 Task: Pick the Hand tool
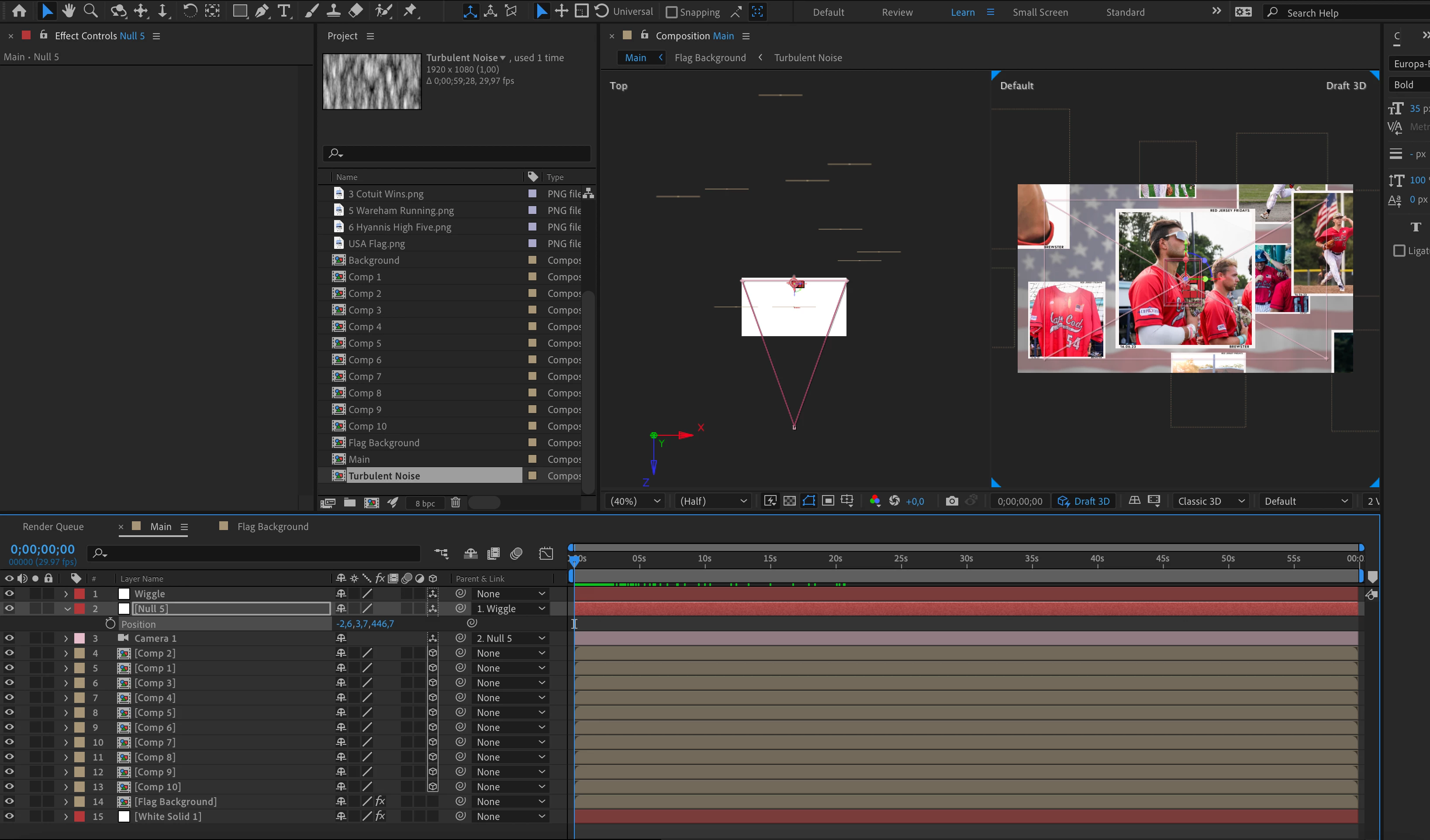(69, 11)
